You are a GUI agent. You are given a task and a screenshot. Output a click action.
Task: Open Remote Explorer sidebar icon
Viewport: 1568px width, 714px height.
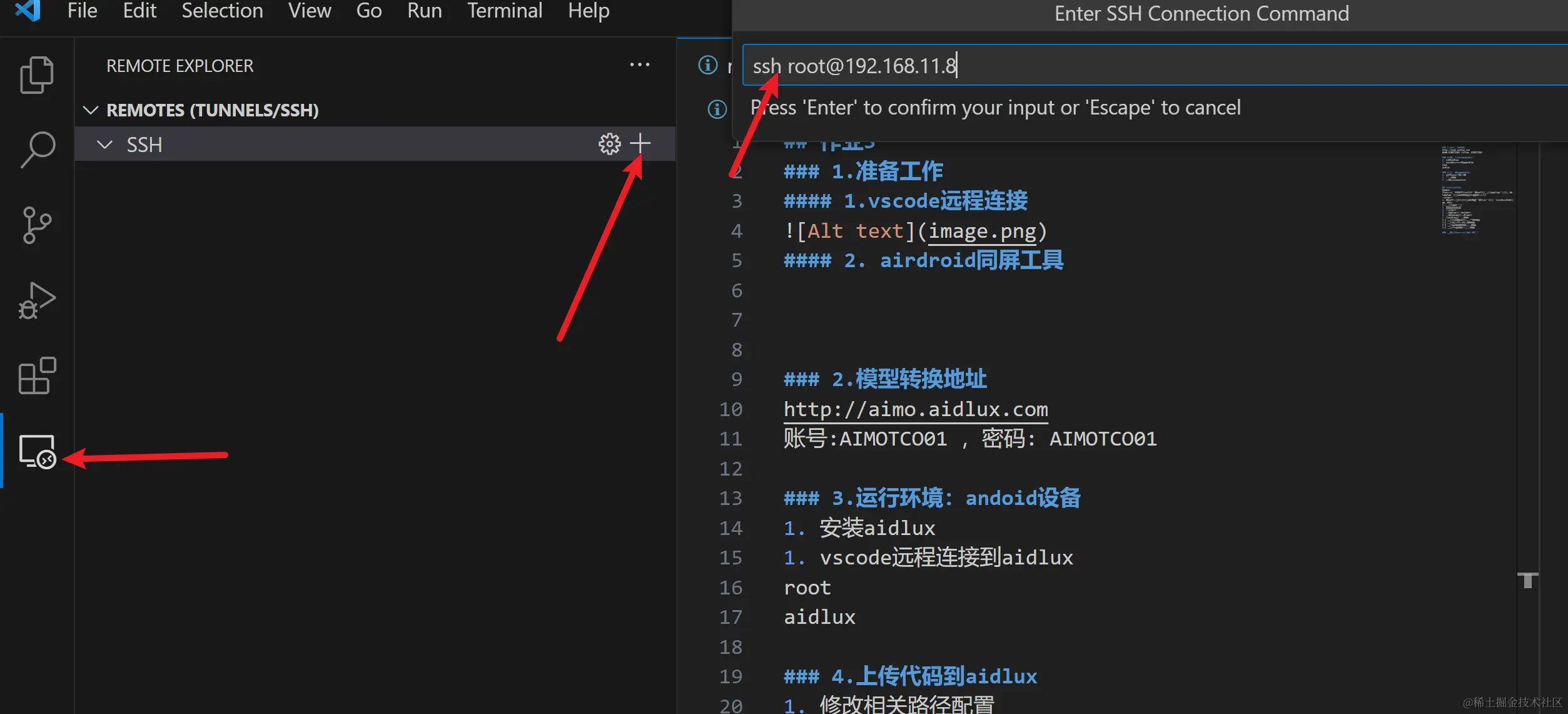[37, 451]
